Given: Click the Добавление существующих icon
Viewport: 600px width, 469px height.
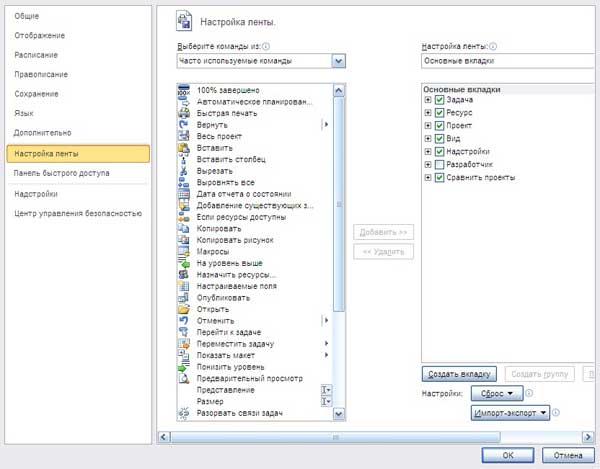Looking at the screenshot, I should point(184,205).
